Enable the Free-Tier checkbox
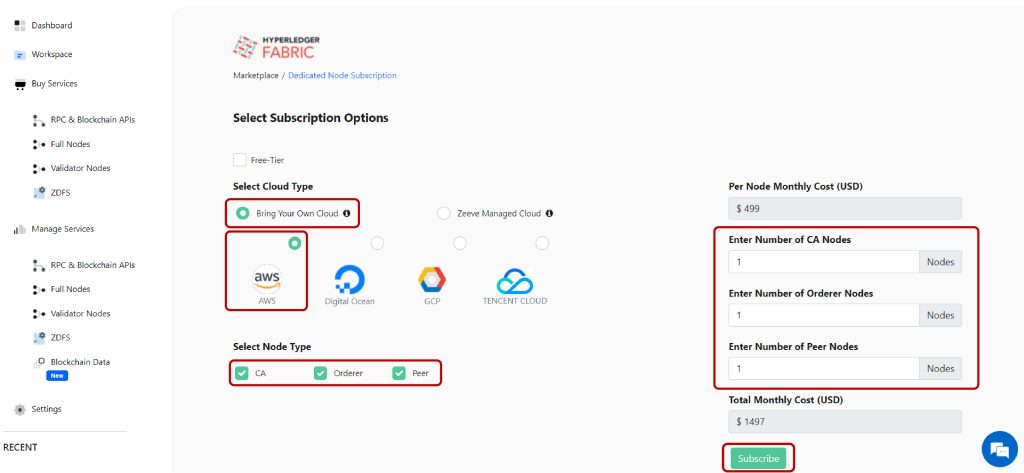Screen dimensions: 1024x473 [x=240, y=159]
